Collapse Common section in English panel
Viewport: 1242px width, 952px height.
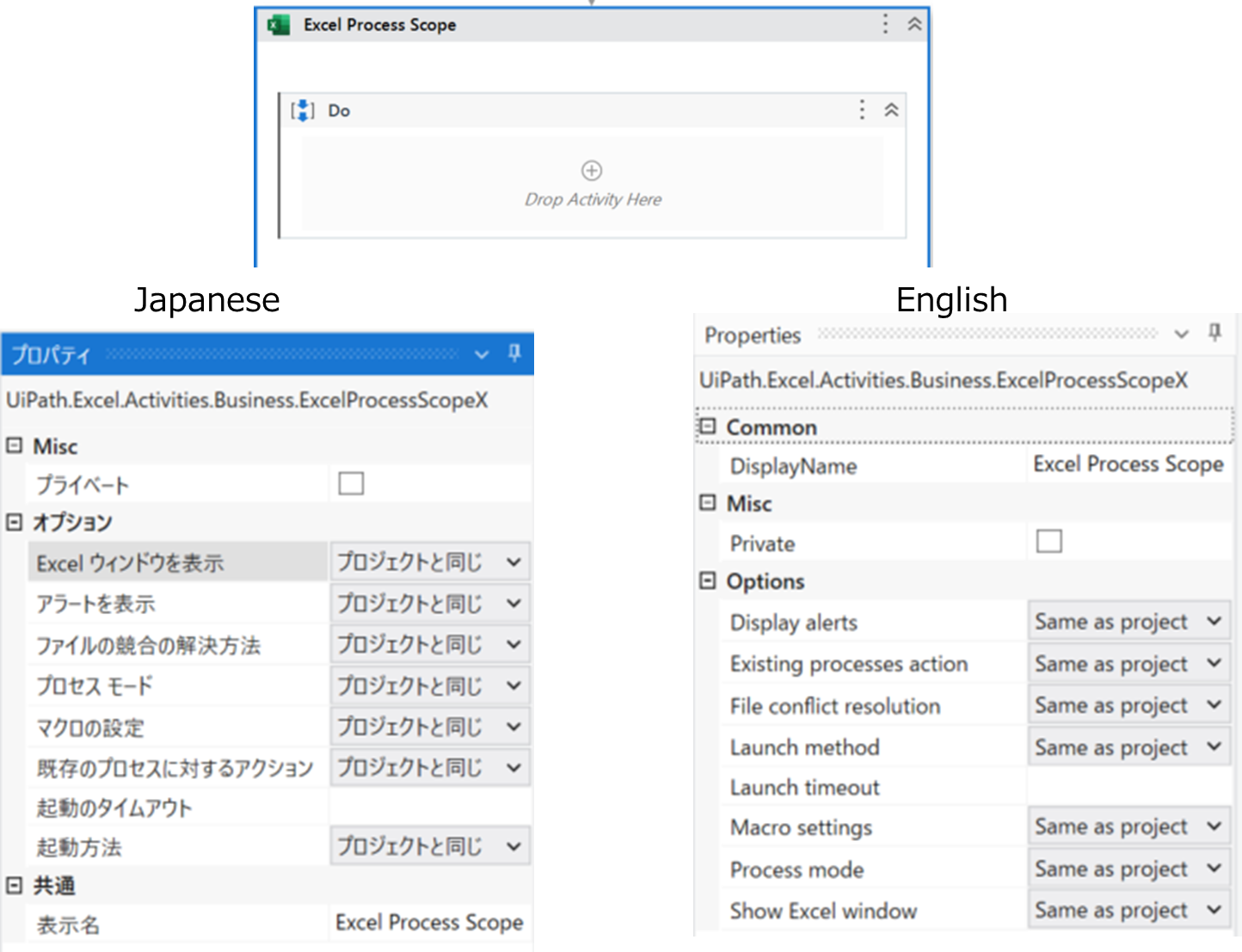pos(707,426)
